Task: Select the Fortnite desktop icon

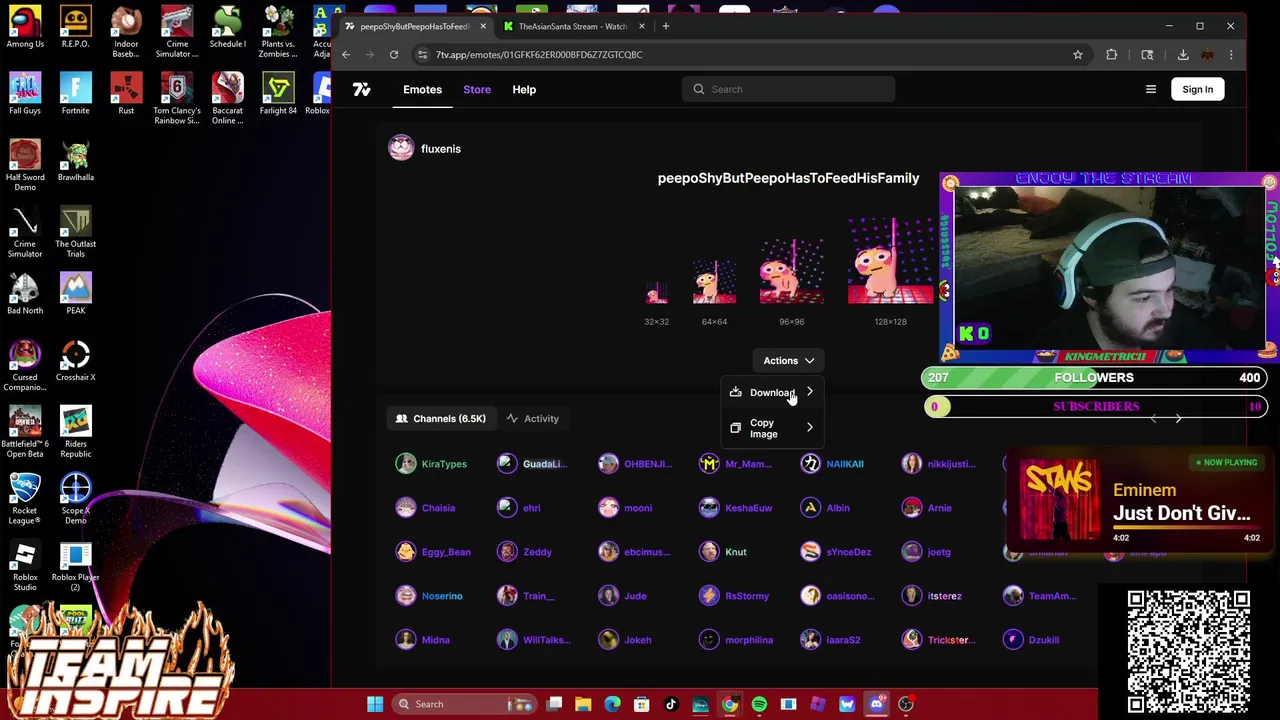Action: click(x=75, y=94)
